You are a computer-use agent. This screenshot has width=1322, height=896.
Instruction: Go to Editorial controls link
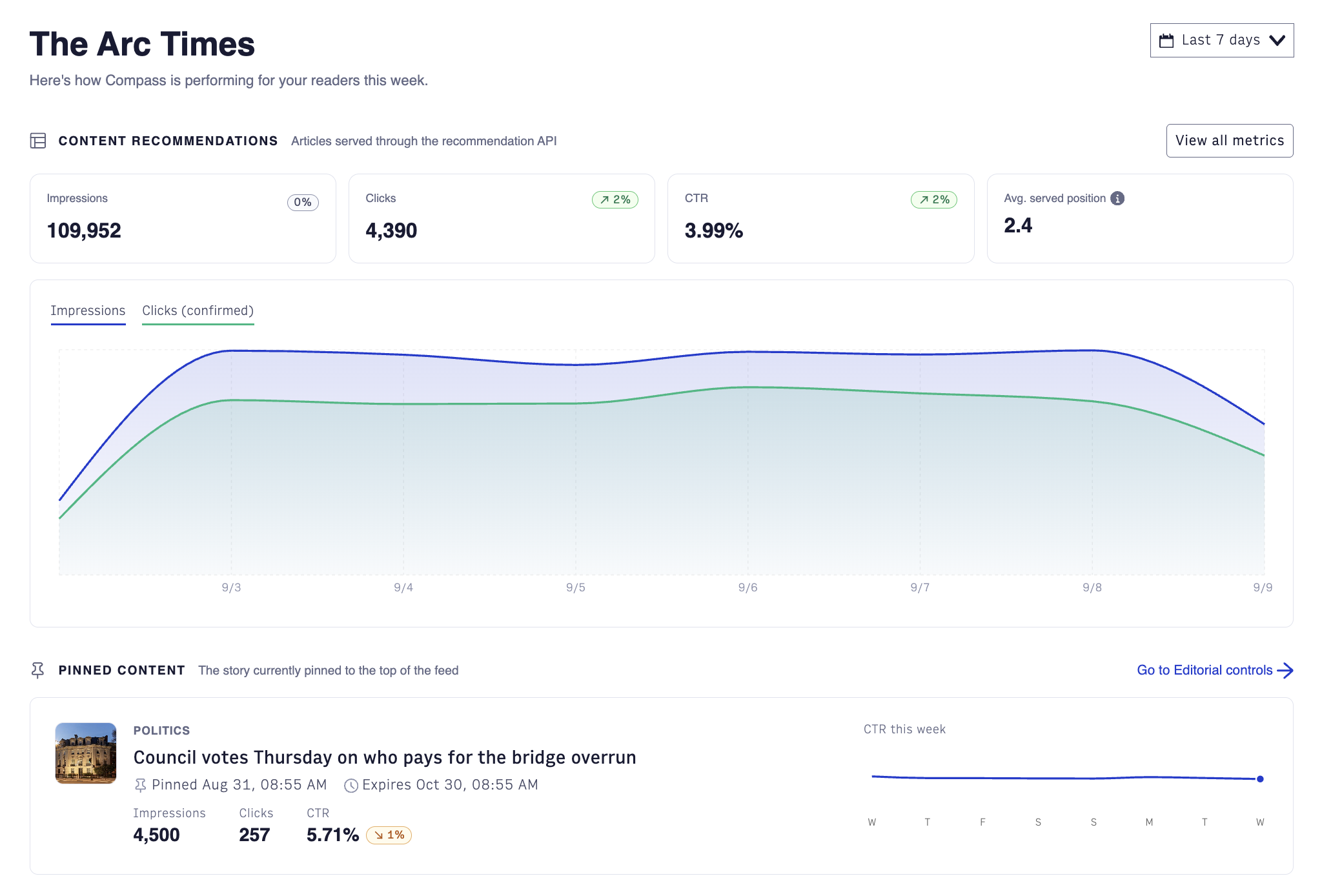pyautogui.click(x=1215, y=670)
